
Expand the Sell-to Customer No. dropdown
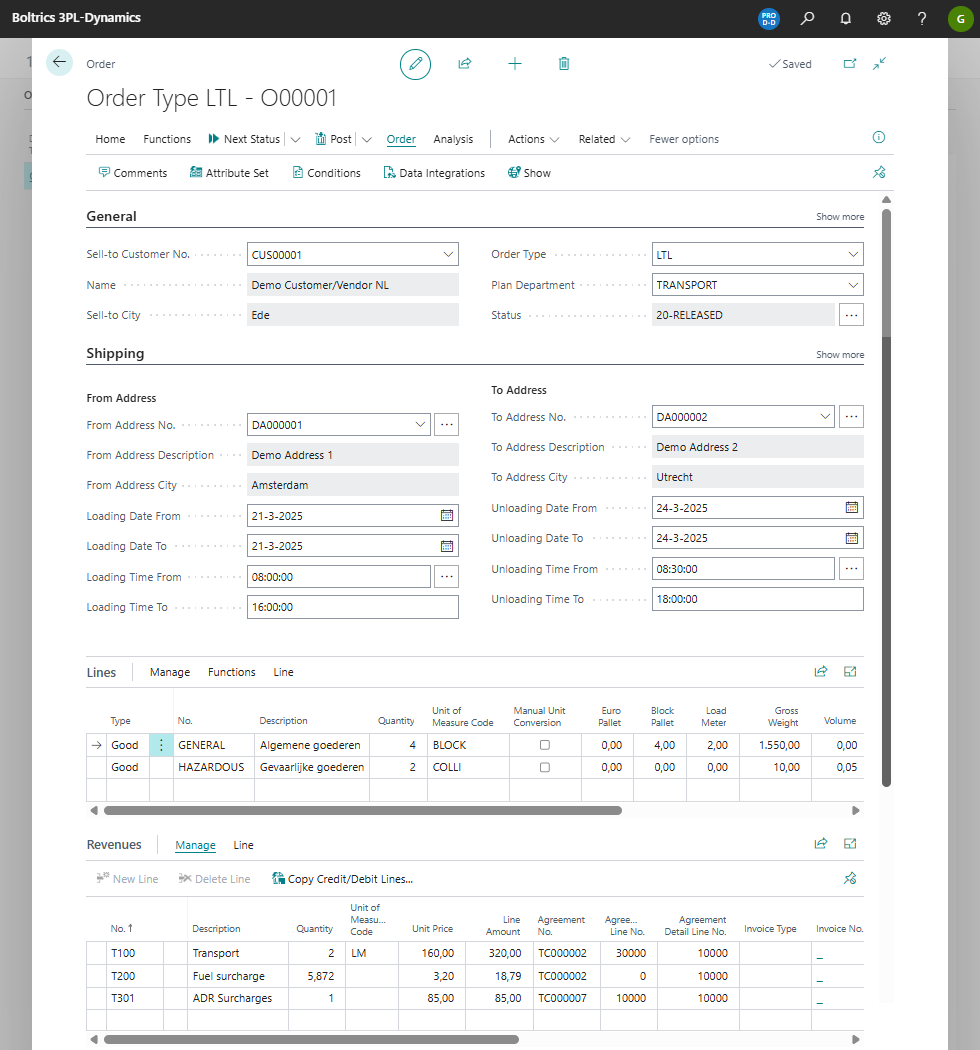click(x=448, y=255)
